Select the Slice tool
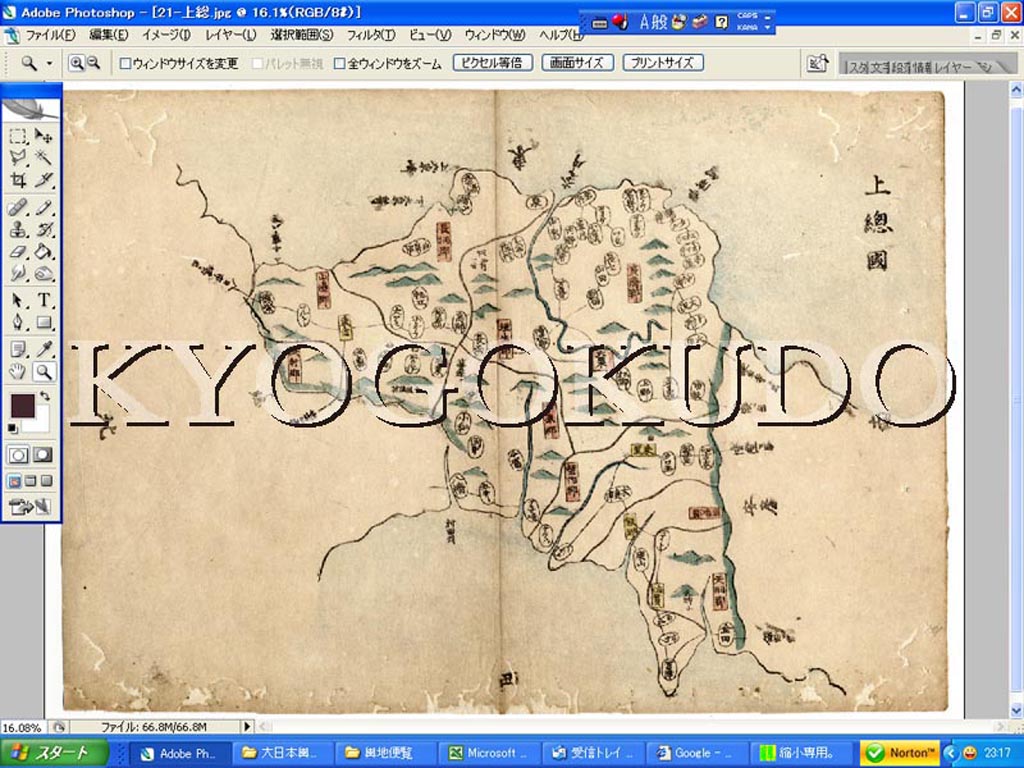The width and height of the screenshot is (1024, 768). (x=44, y=180)
